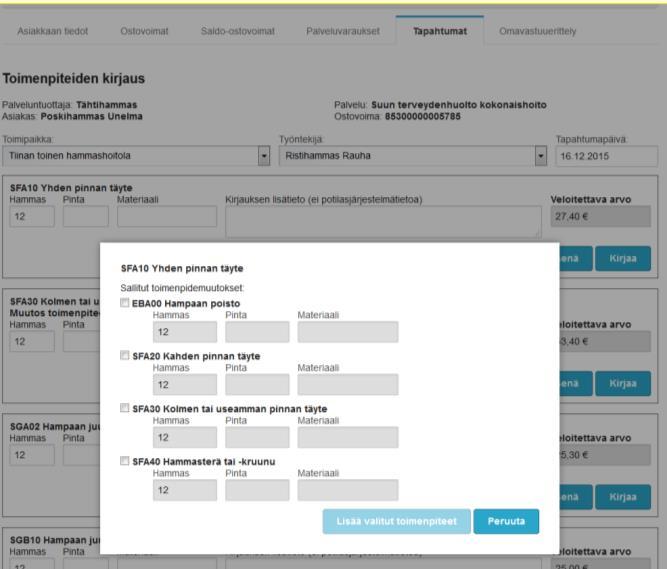Click Hammas field under EBA00 Hampaan poisto
Screen dimensions: 667x569
point(185,332)
